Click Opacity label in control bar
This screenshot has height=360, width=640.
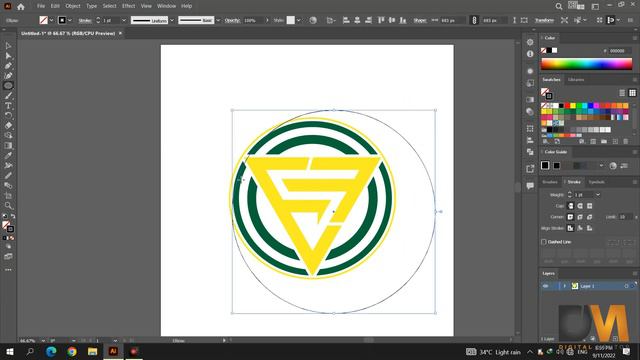tap(232, 20)
